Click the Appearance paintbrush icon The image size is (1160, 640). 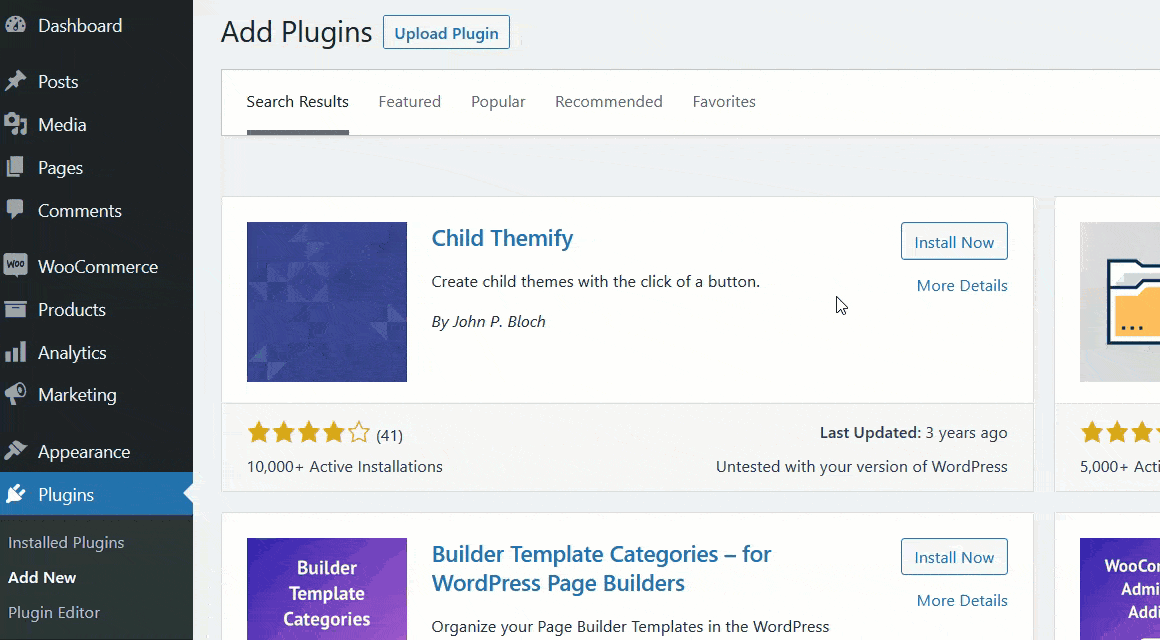tap(15, 451)
